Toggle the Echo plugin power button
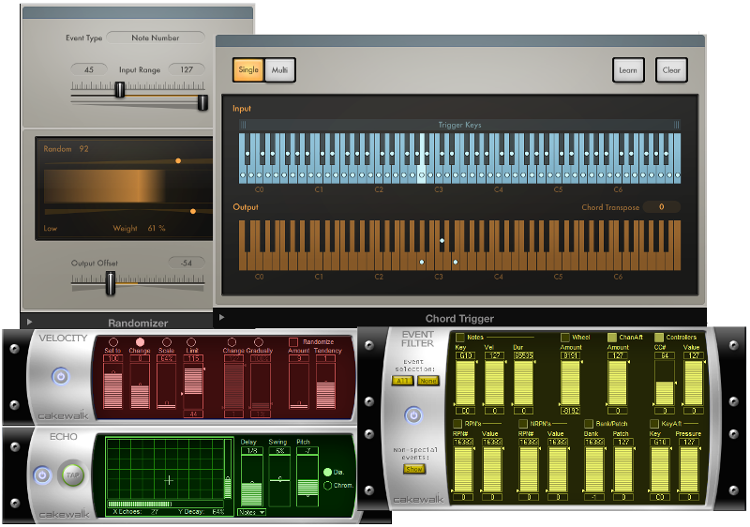The width and height of the screenshot is (750, 527). (42, 475)
